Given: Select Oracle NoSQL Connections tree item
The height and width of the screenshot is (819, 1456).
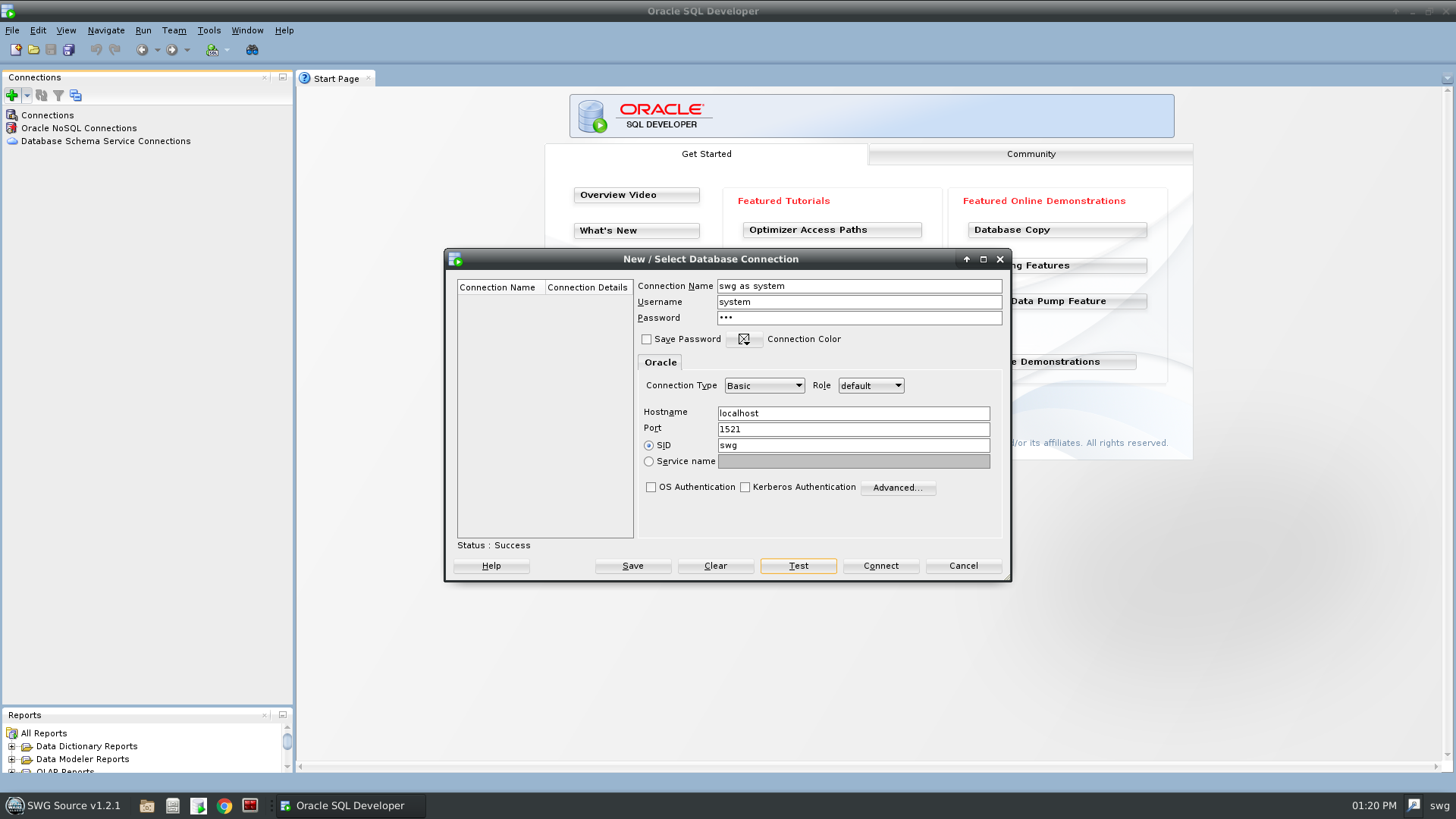Looking at the screenshot, I should tap(79, 129).
